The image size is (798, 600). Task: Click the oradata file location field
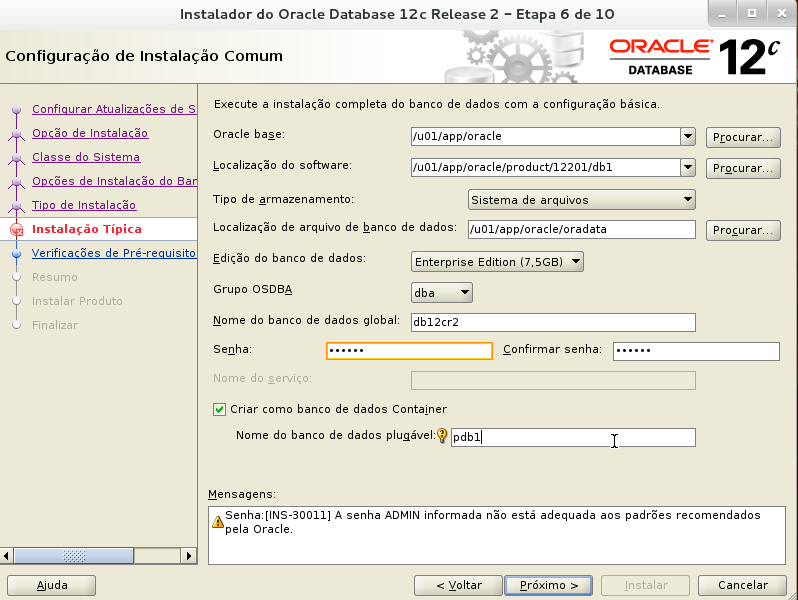[x=582, y=230]
